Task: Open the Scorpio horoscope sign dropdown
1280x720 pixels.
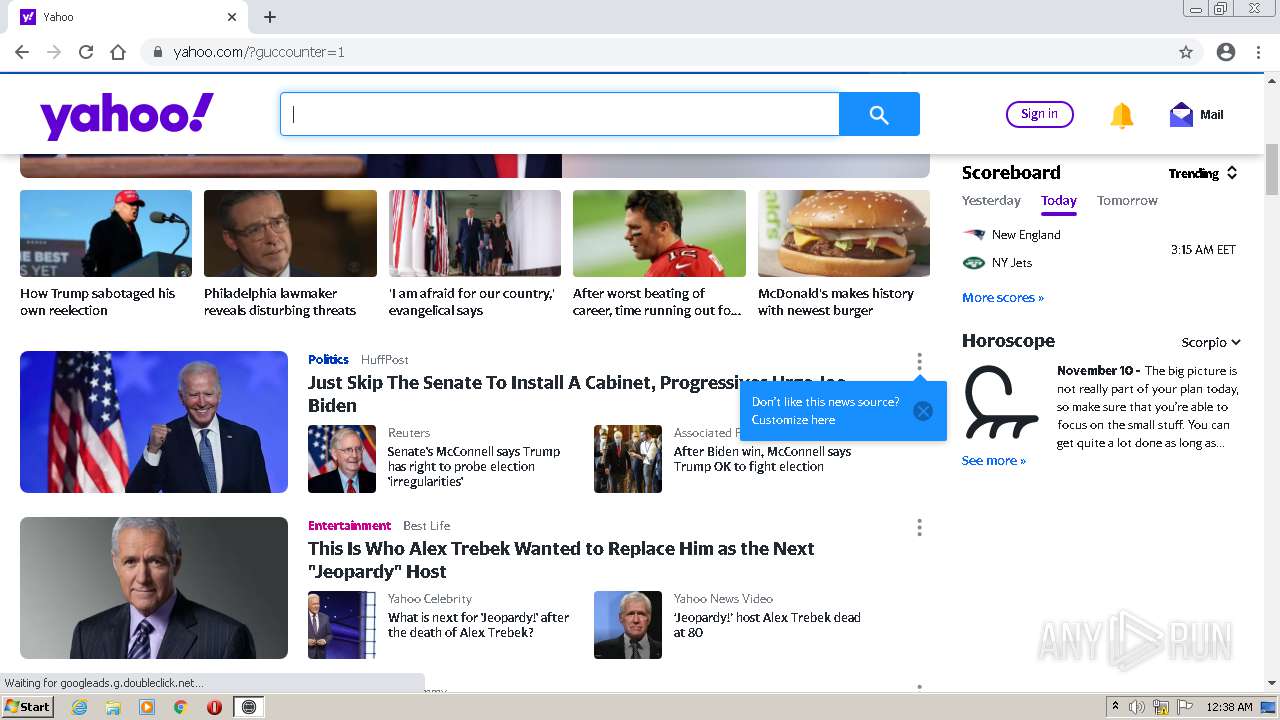Action: point(1211,342)
